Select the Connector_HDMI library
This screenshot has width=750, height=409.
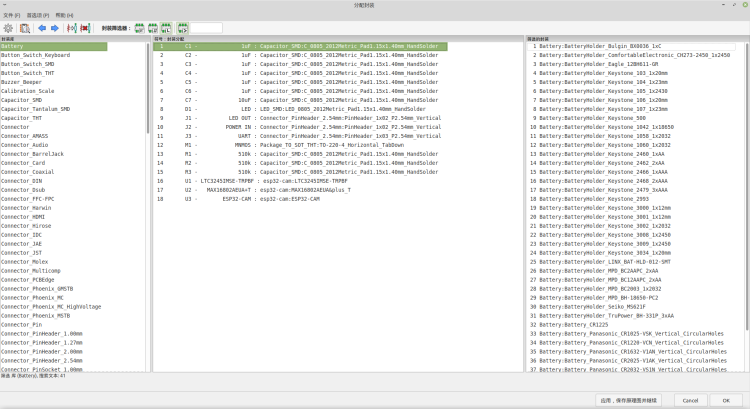tap(22, 217)
